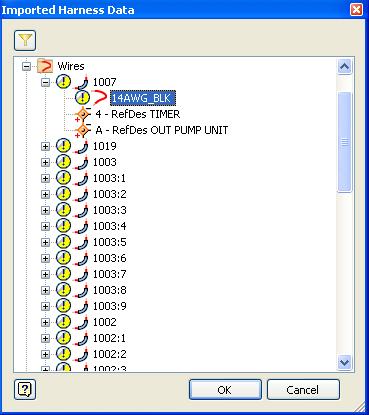Click the yellow filter funnel icon
Viewport: 369px width, 415px height.
tap(25, 41)
